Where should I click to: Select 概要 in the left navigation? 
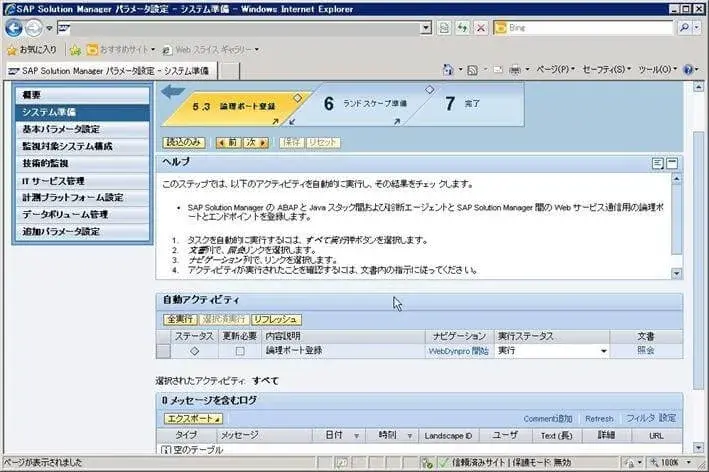pos(82,95)
